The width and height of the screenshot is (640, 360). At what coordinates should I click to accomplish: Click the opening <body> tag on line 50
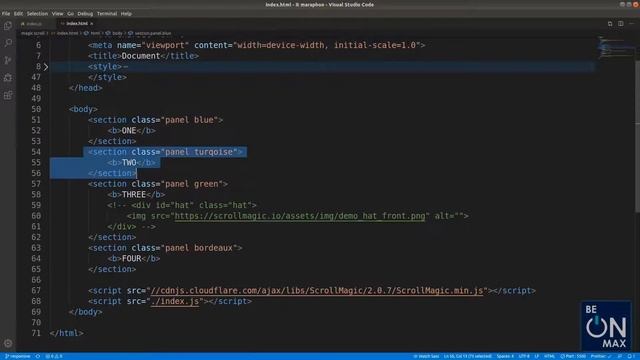click(83, 109)
